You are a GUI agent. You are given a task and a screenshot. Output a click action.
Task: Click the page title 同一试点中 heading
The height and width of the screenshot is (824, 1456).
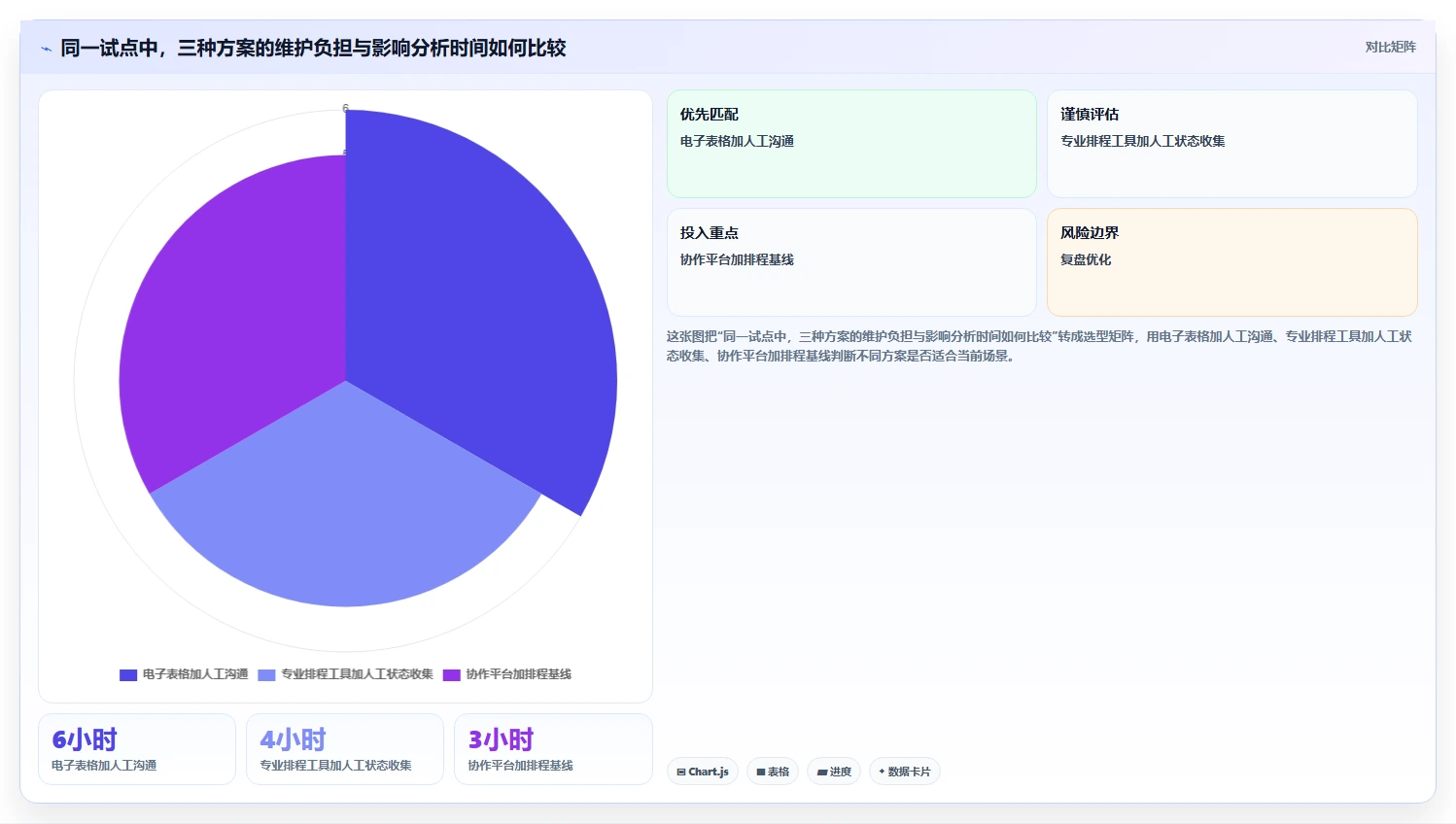[313, 48]
